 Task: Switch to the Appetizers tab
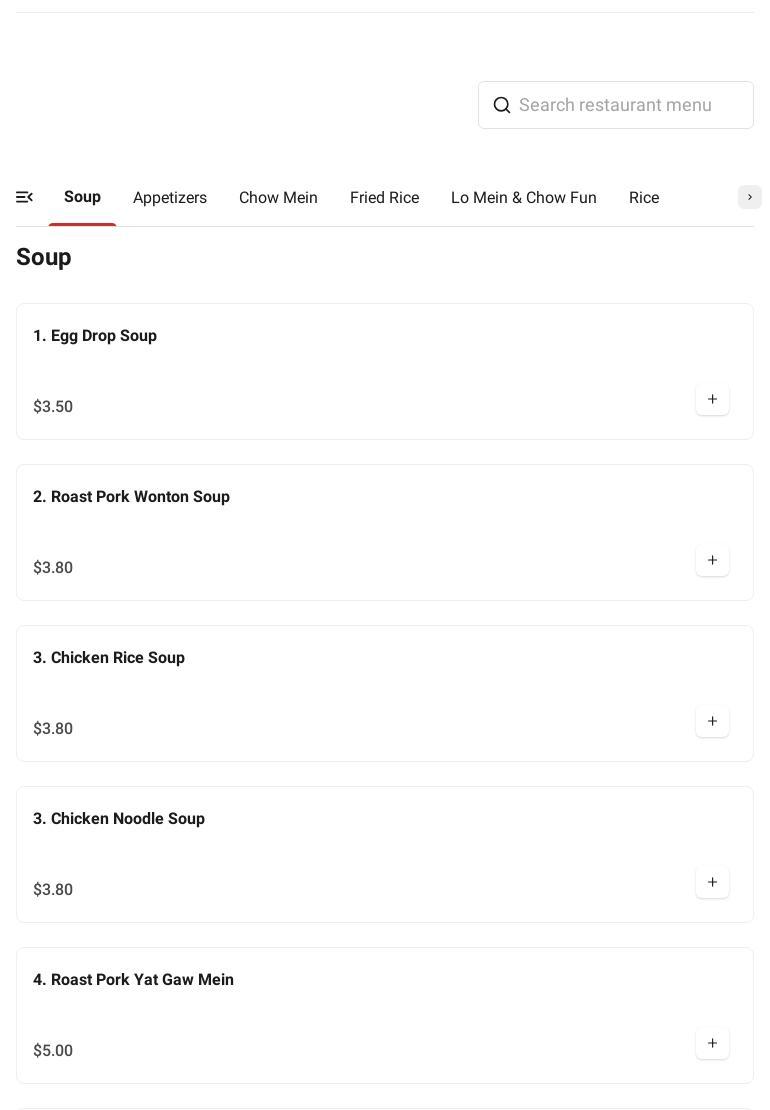170,198
